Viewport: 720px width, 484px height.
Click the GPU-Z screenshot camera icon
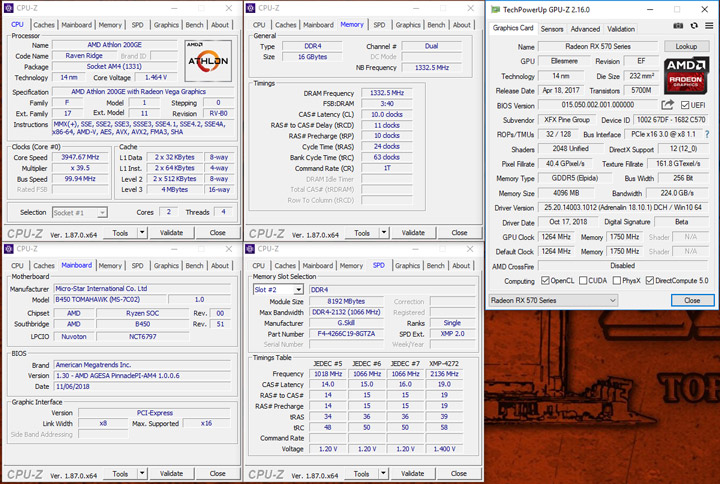click(x=678, y=26)
